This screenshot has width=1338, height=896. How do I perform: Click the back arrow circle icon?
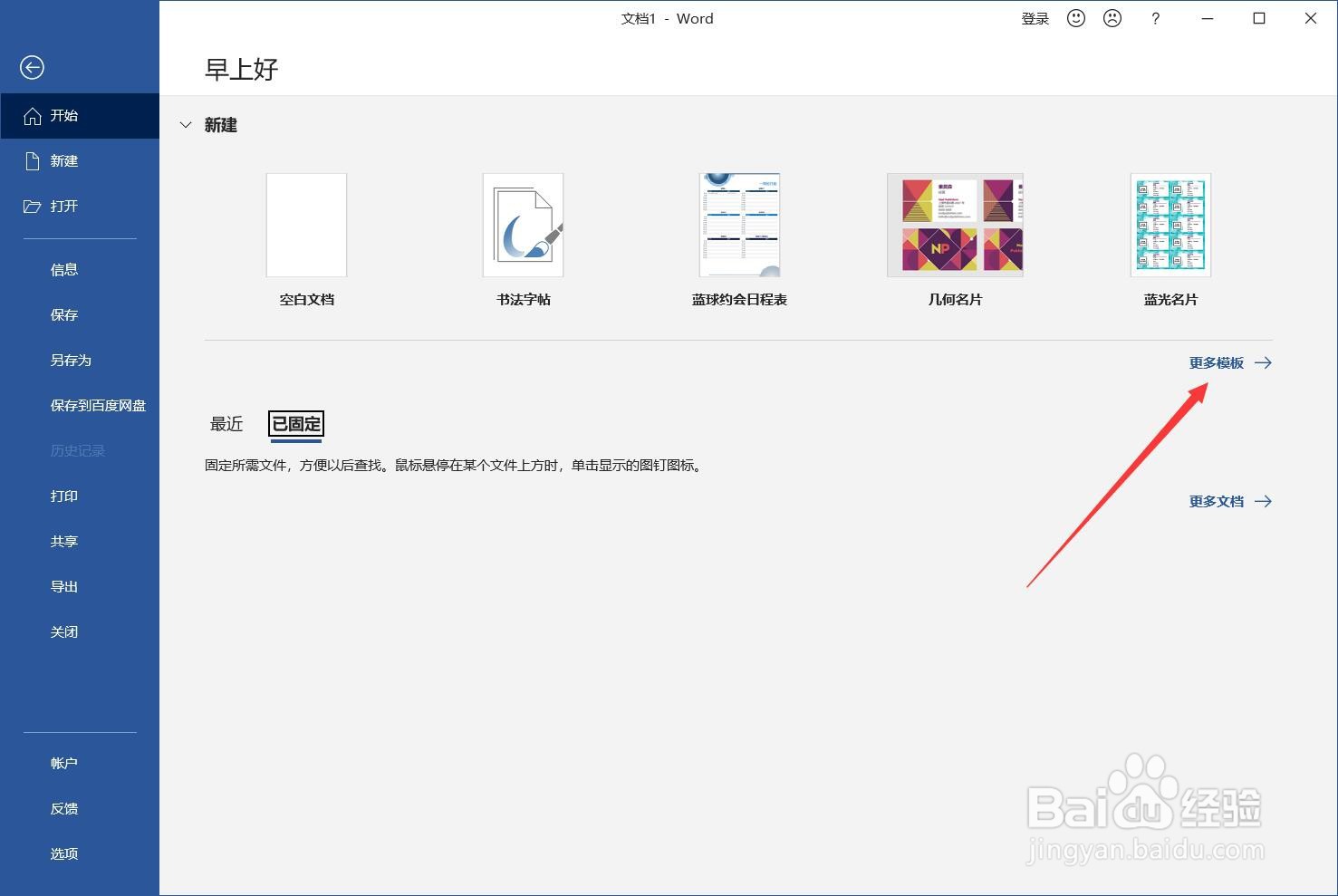click(32, 67)
